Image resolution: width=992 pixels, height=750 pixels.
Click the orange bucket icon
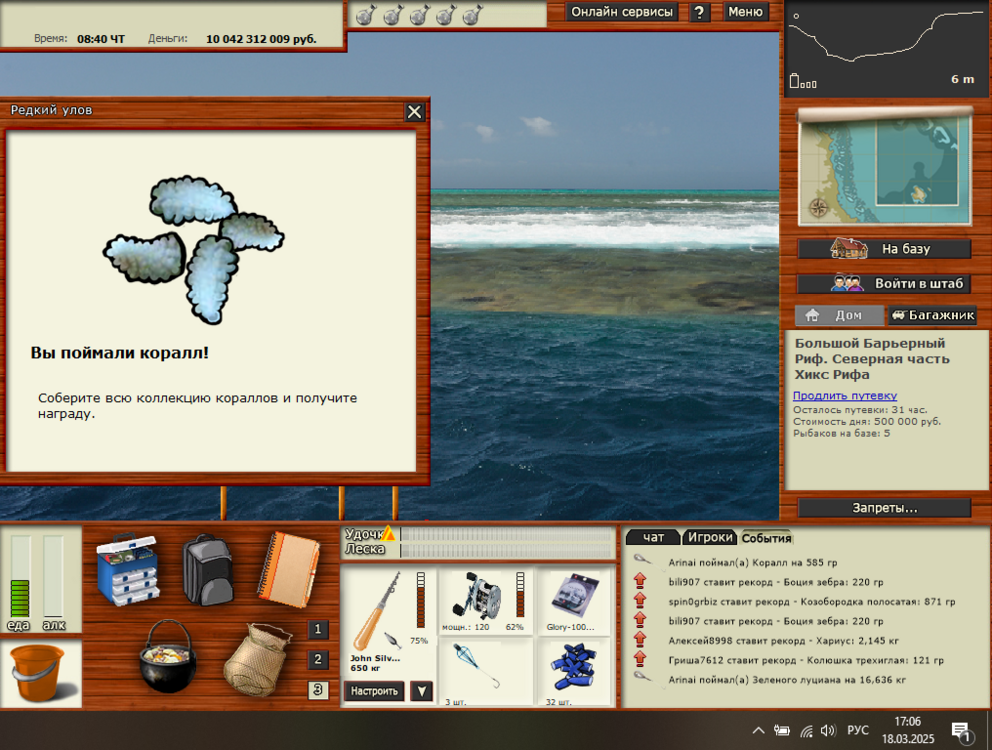[x=39, y=671]
